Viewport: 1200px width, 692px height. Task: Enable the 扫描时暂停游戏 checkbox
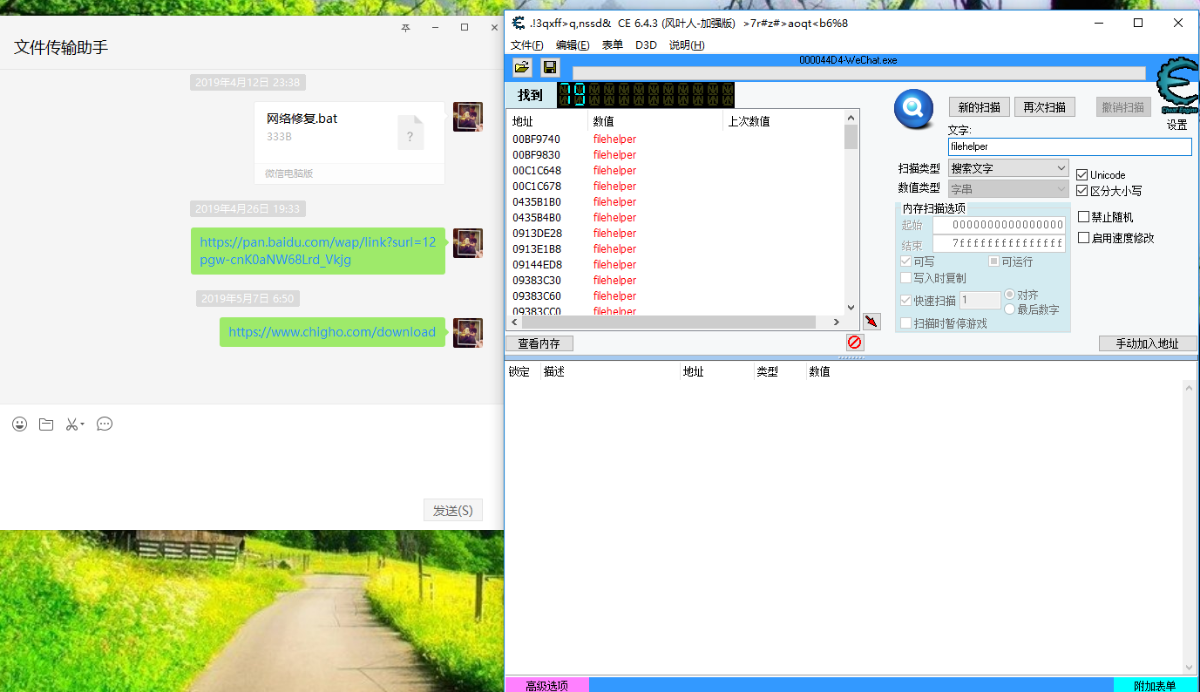pyautogui.click(x=906, y=323)
